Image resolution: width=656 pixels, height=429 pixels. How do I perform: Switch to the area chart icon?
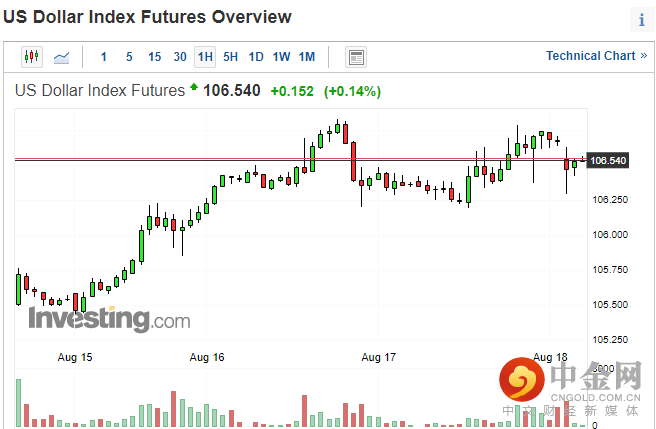coord(62,57)
